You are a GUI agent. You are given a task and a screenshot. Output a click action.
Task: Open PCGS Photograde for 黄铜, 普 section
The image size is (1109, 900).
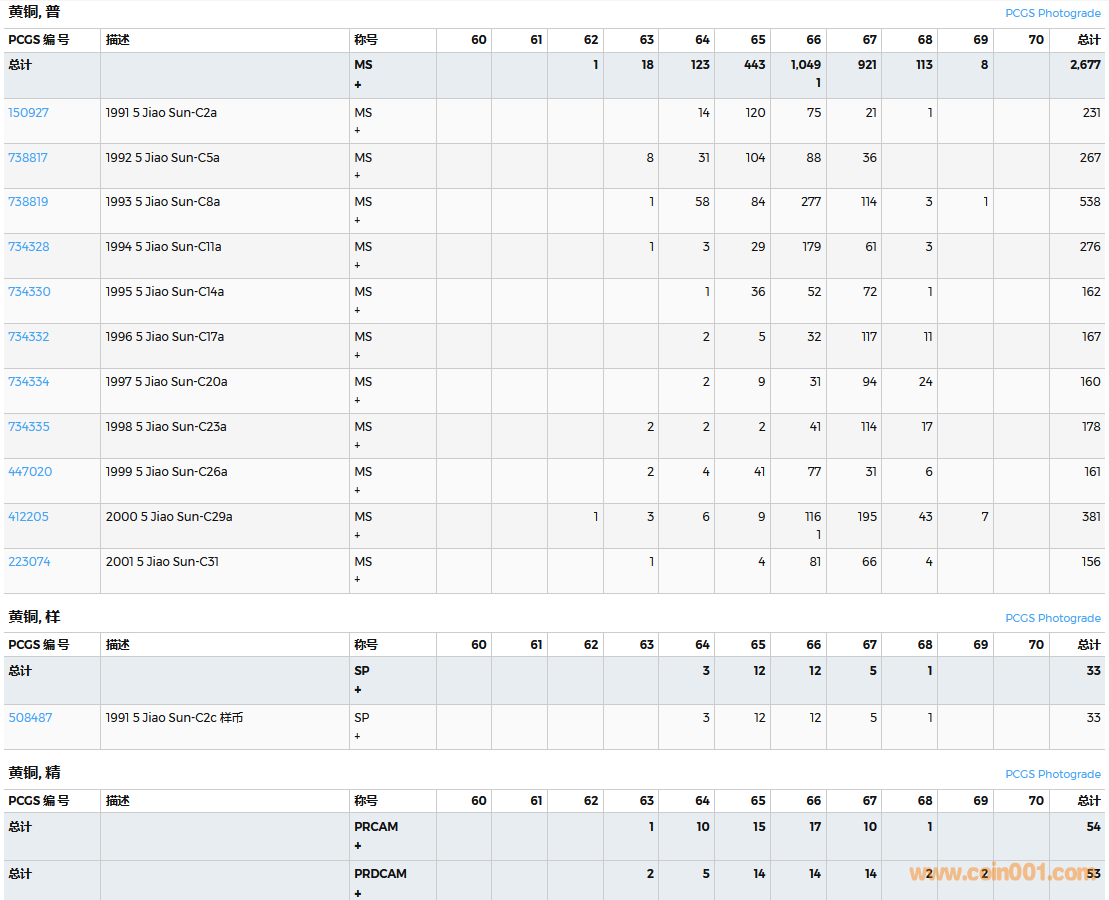[x=1052, y=14]
